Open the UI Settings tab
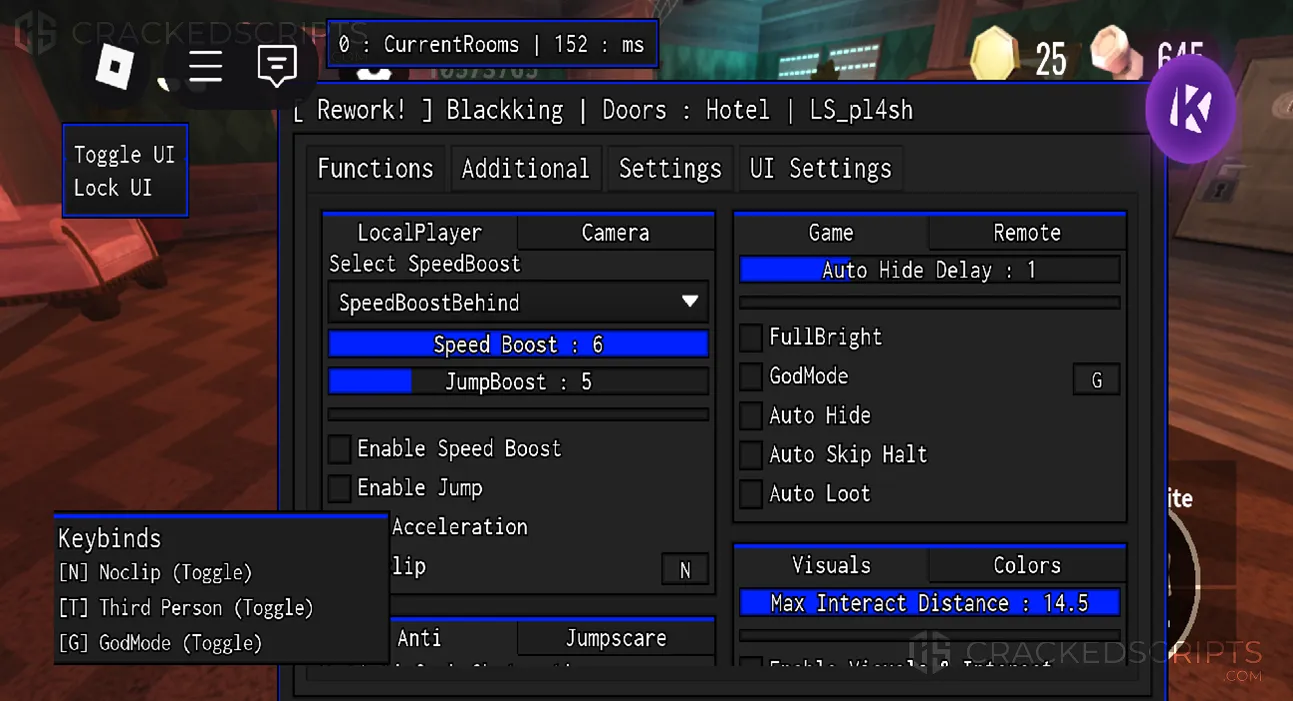1293x701 pixels. pos(821,169)
